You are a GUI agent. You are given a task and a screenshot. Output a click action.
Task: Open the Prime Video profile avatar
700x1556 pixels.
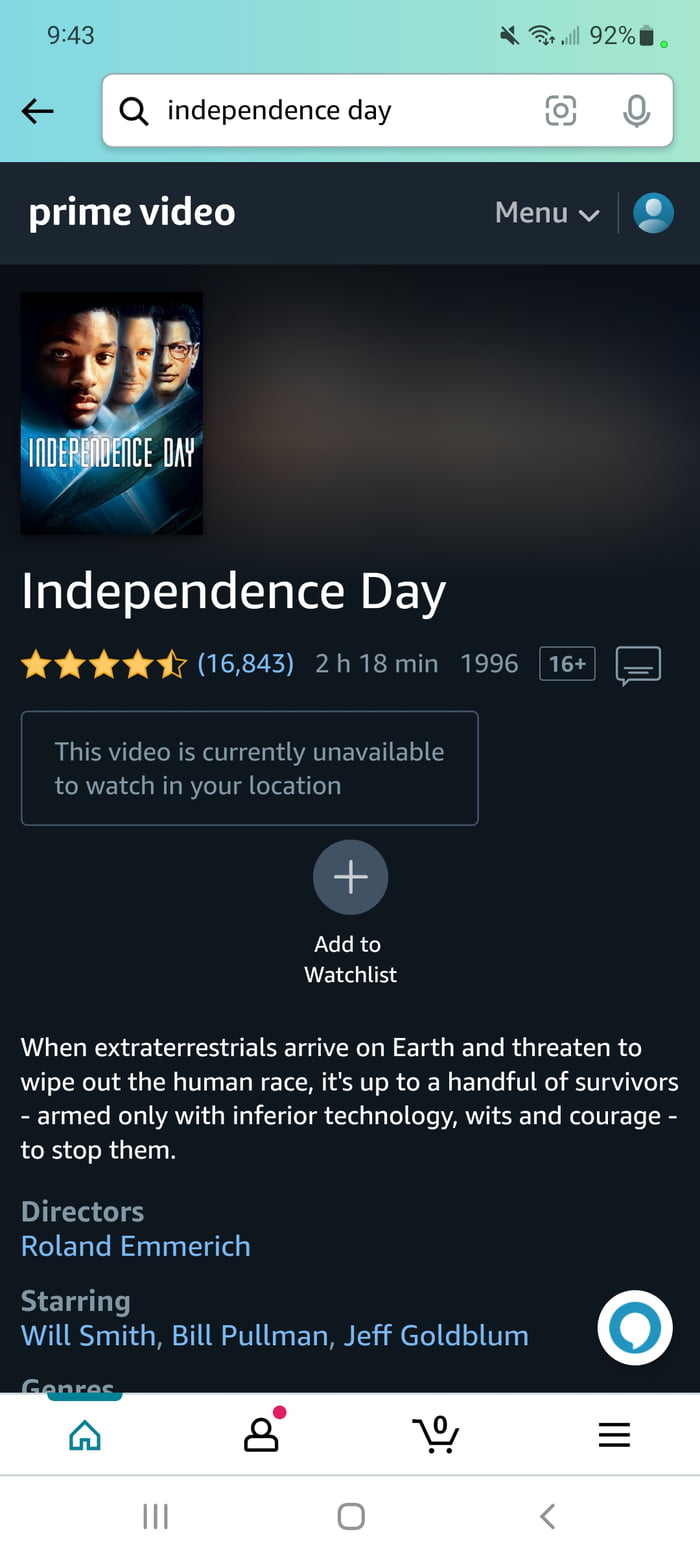[654, 213]
